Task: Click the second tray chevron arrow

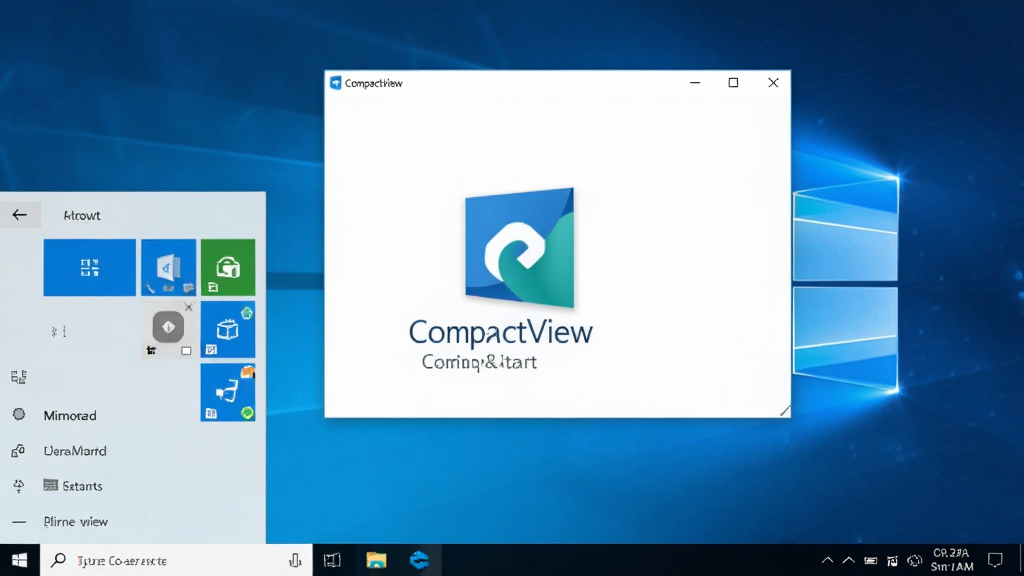Action: [x=848, y=560]
